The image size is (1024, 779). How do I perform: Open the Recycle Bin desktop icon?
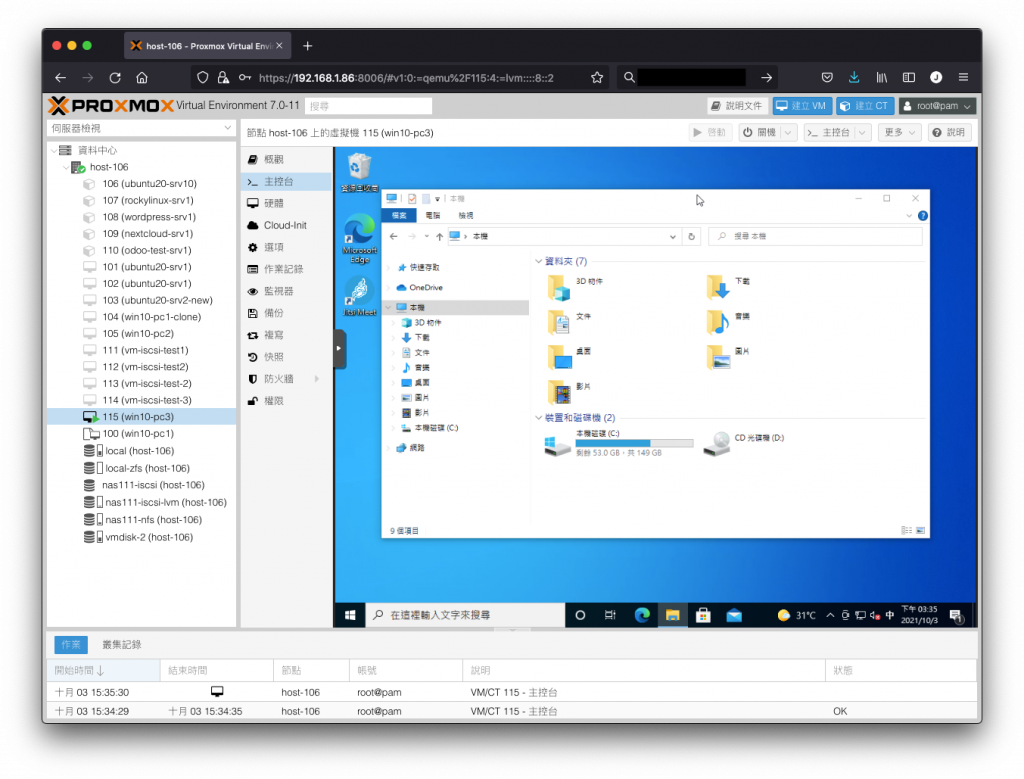359,172
